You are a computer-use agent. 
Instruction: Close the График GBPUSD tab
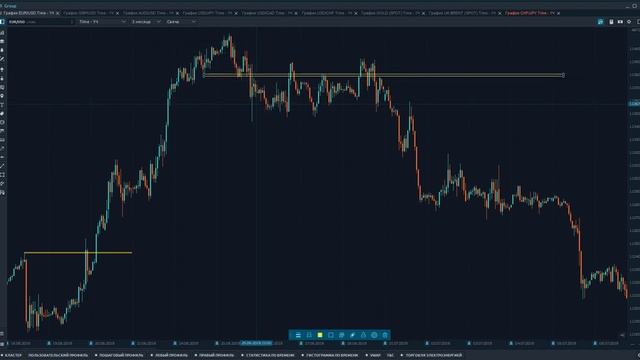pyautogui.click(x=118, y=13)
